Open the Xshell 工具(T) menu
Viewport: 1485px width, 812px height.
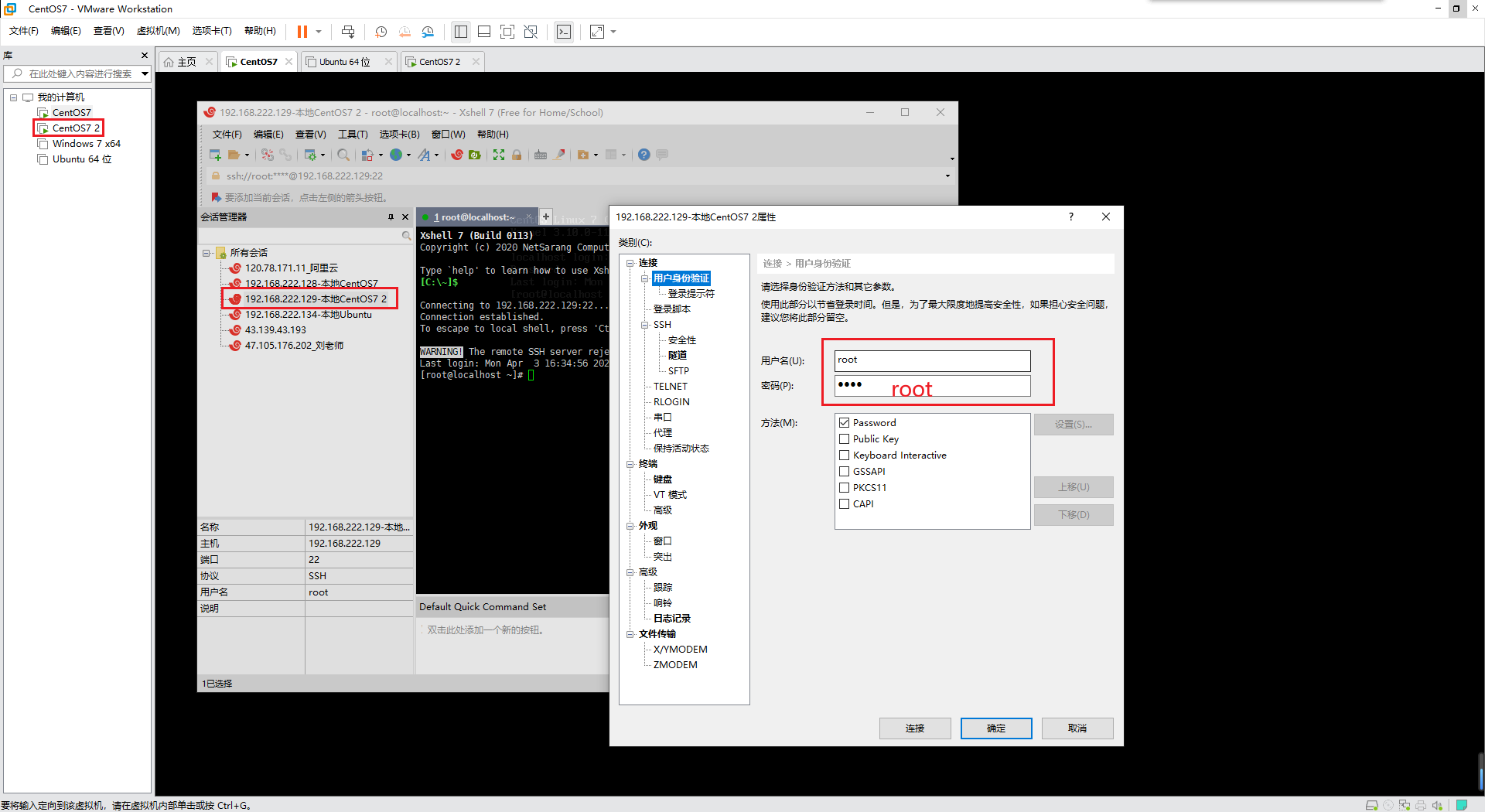pyautogui.click(x=353, y=135)
